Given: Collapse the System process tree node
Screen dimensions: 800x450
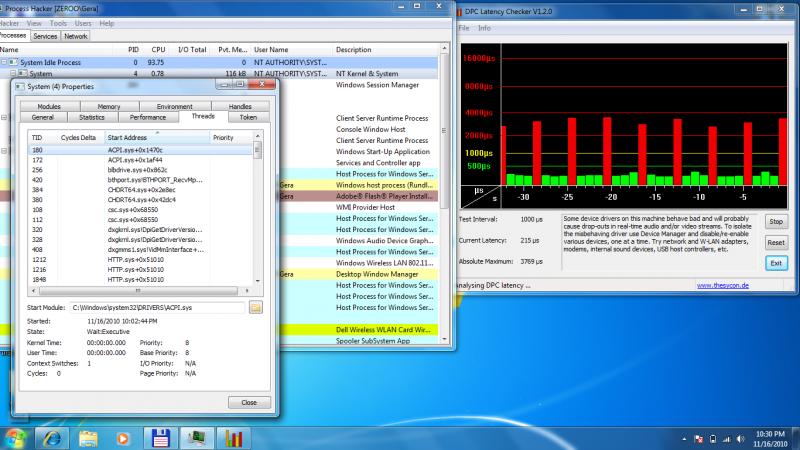Looking at the screenshot, I should pos(14,73).
